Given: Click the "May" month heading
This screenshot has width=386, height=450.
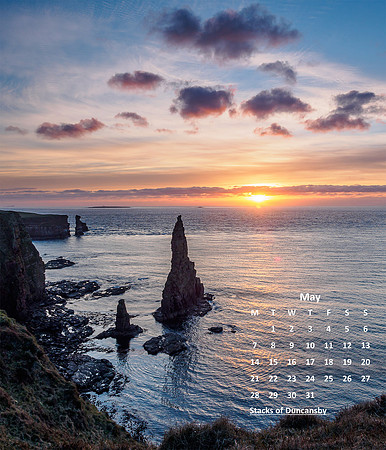Looking at the screenshot, I should pyautogui.click(x=310, y=297).
